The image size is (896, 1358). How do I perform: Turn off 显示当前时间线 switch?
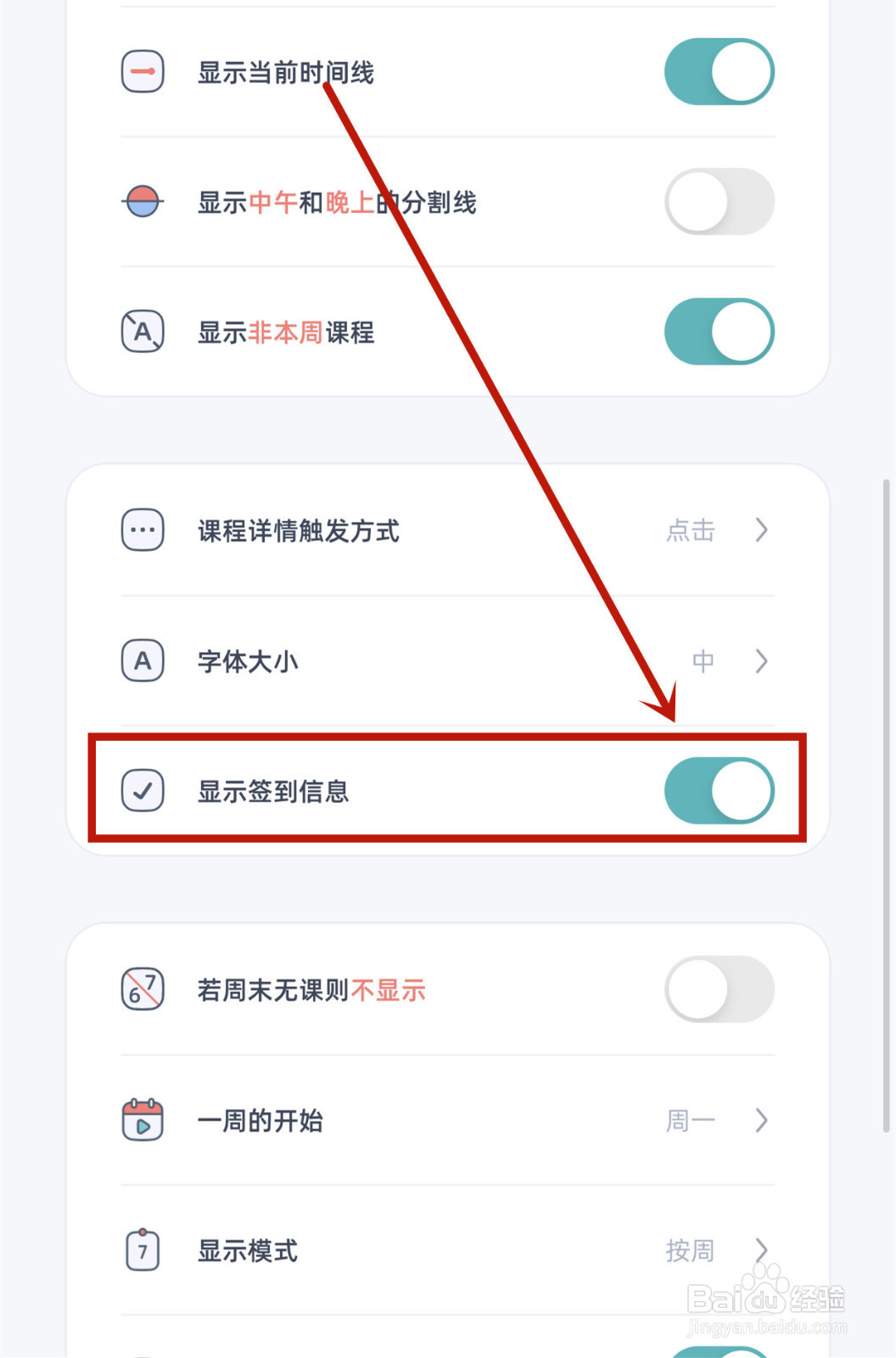(719, 72)
